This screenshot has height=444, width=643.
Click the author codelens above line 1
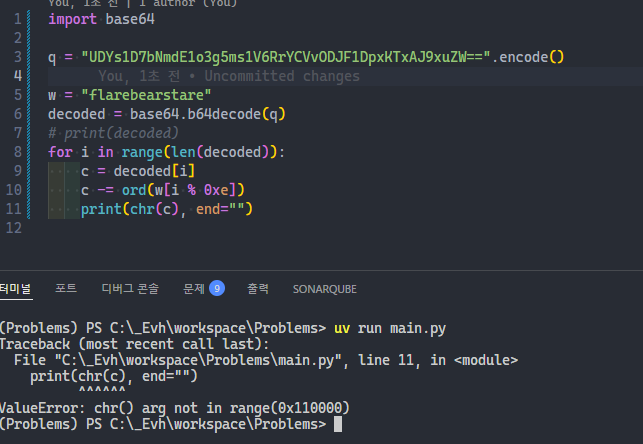coord(143,3)
